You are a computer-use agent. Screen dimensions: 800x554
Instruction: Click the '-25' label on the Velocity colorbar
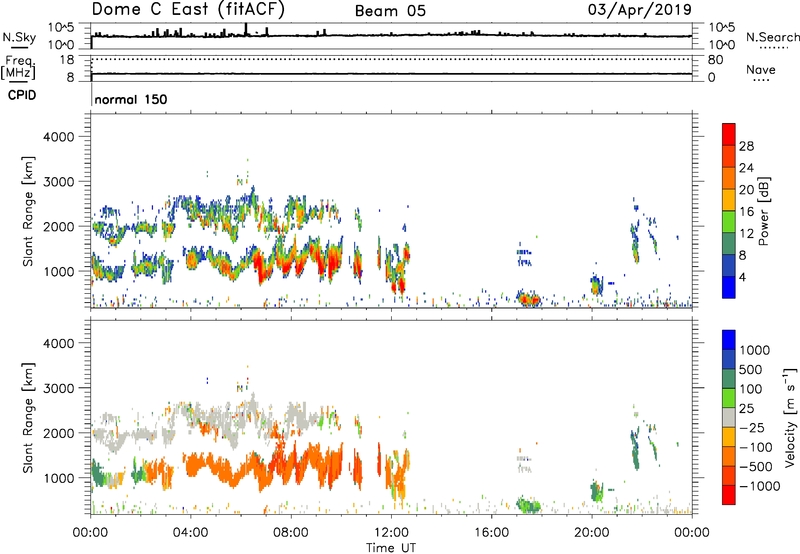point(752,427)
